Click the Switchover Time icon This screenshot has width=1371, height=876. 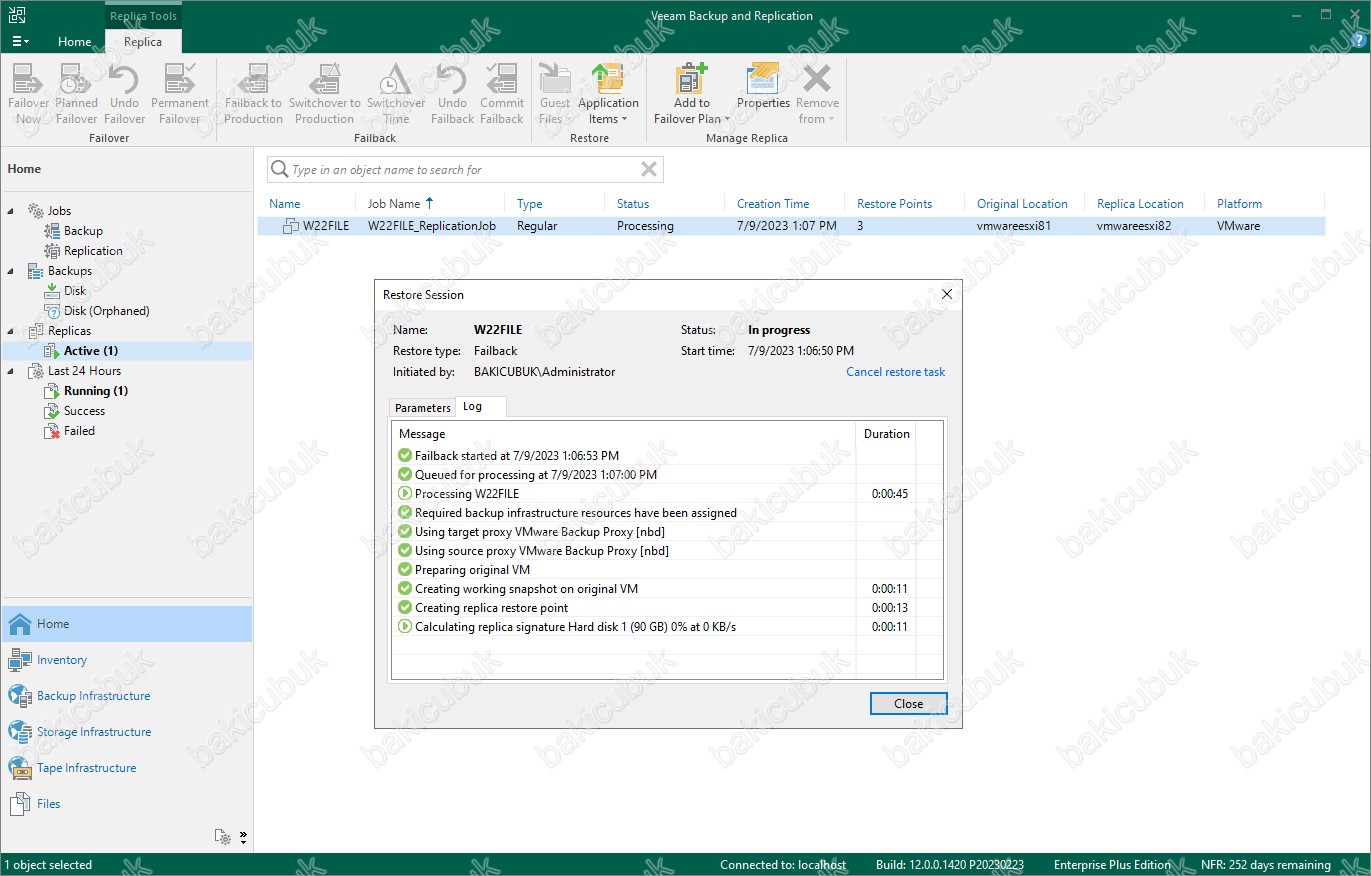point(396,94)
